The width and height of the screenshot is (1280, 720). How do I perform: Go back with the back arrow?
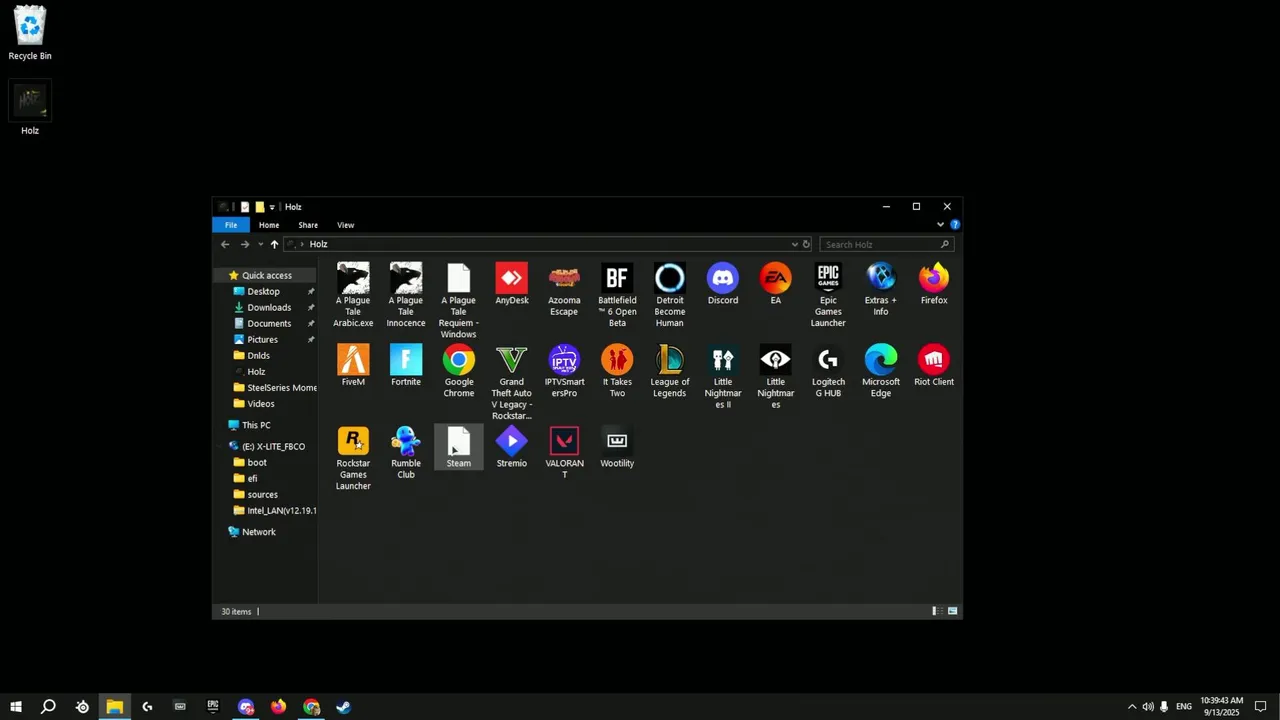pos(225,244)
